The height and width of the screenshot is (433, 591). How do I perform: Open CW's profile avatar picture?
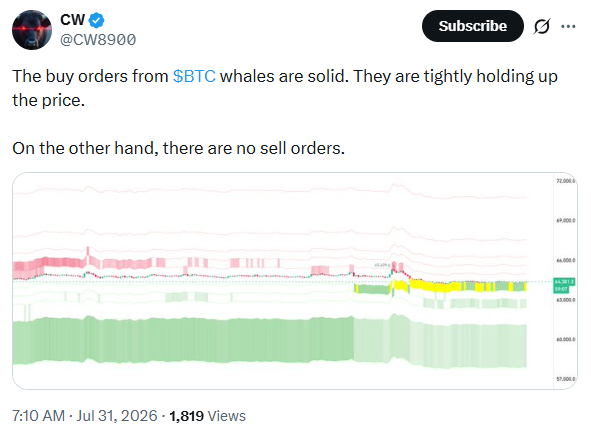32,30
